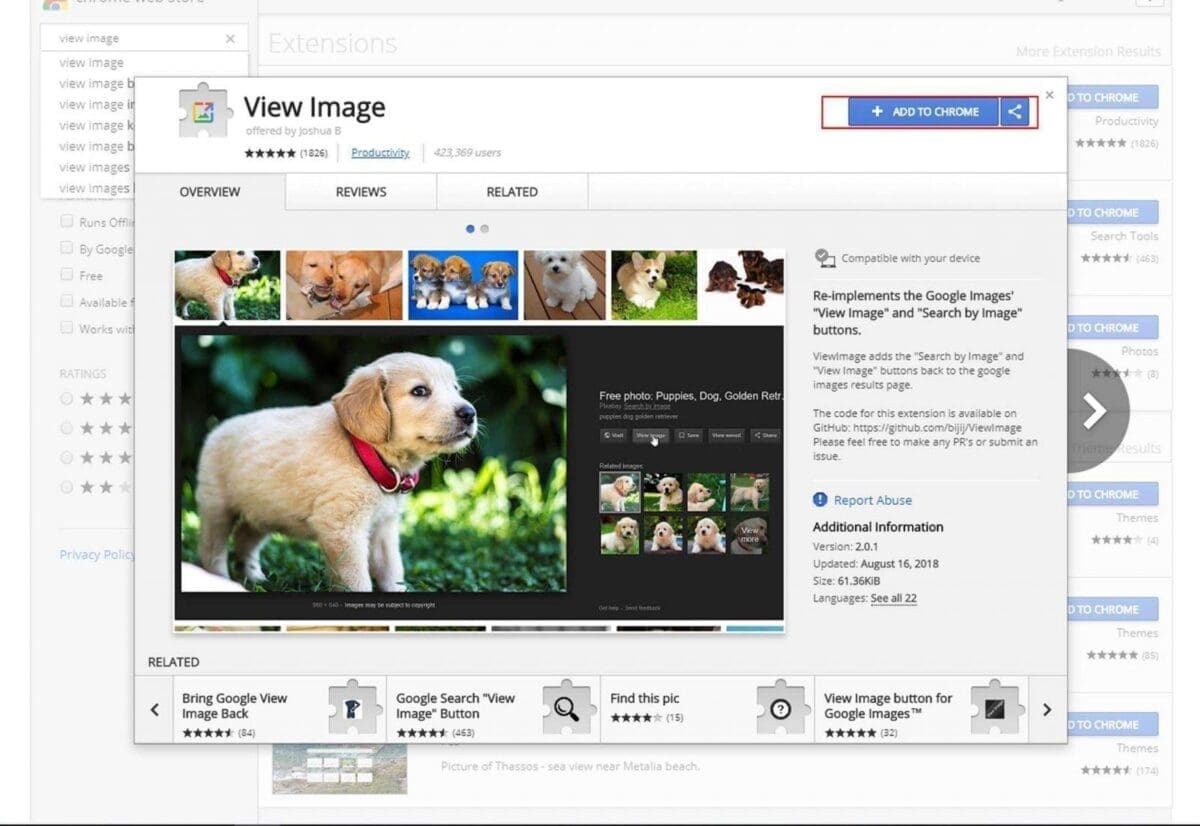This screenshot has width=1200, height=826.
Task: Click the "423,369 users" text
Action: pyautogui.click(x=467, y=153)
